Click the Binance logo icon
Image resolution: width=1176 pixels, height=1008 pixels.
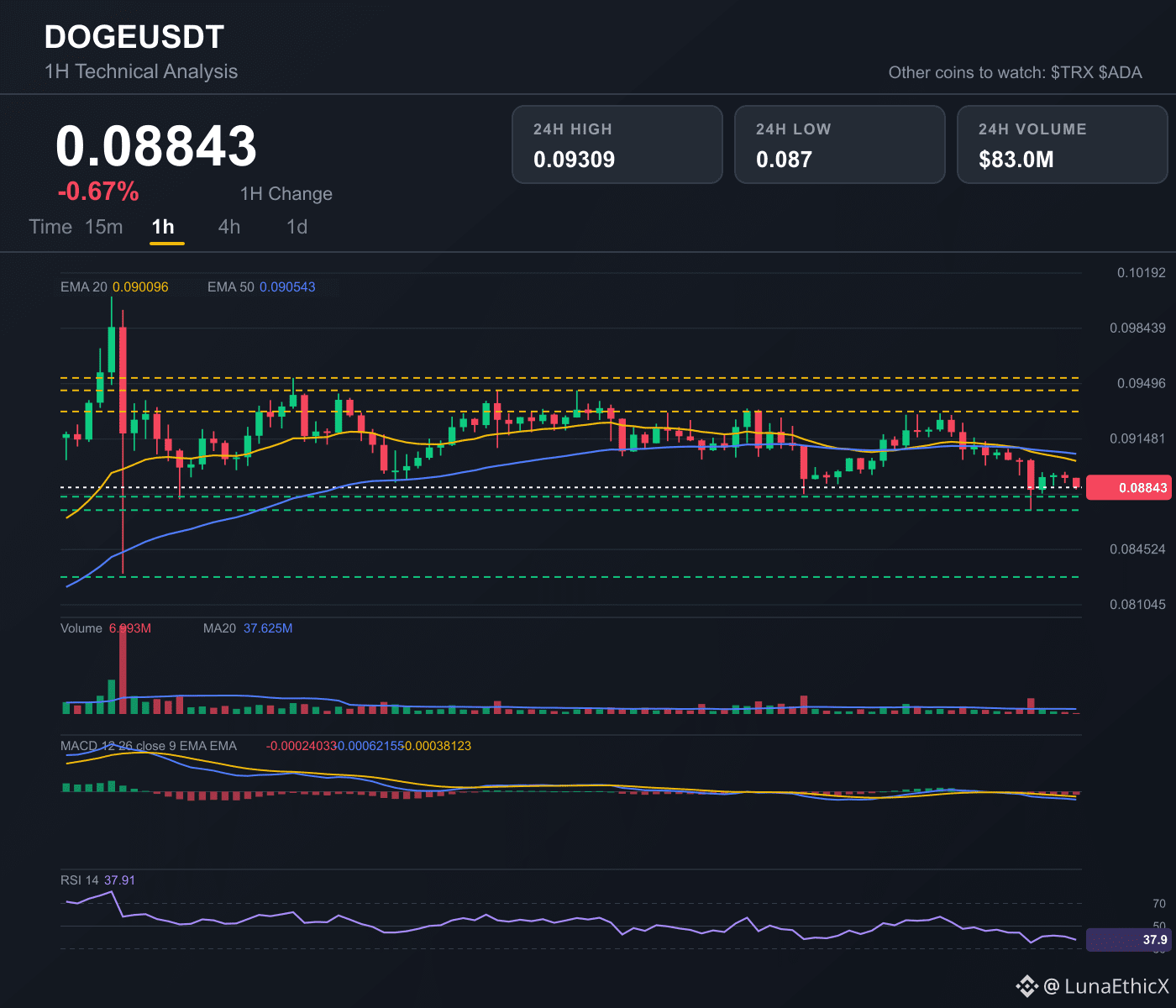1026,985
